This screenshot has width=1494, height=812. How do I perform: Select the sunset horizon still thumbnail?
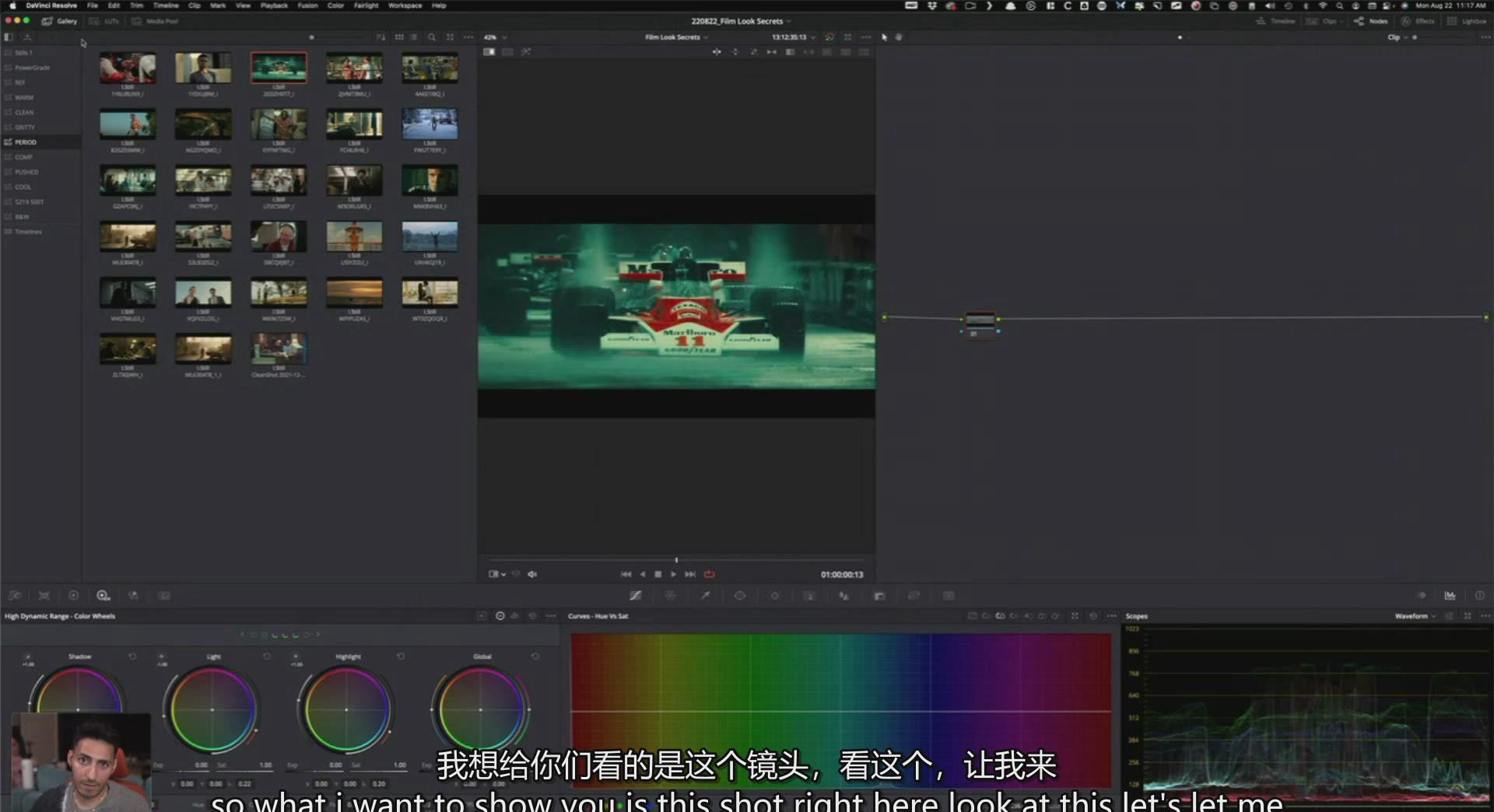(x=354, y=292)
